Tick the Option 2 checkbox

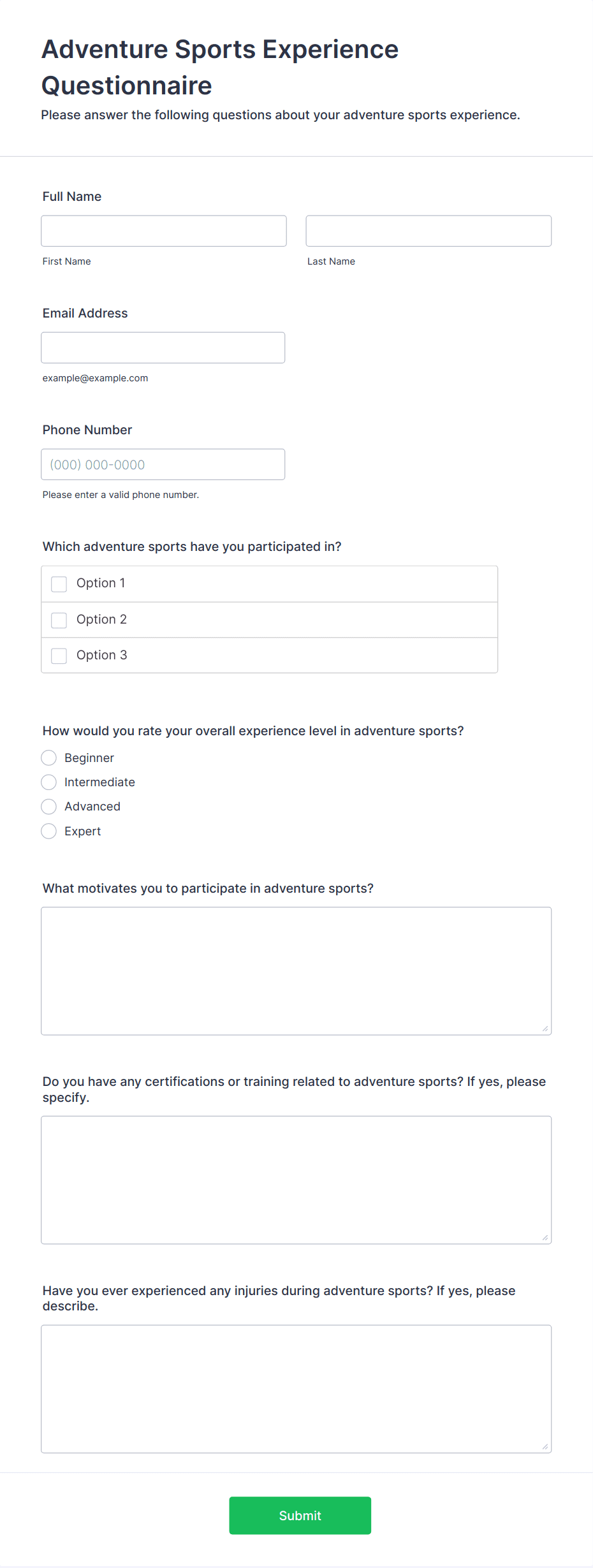coord(59,620)
